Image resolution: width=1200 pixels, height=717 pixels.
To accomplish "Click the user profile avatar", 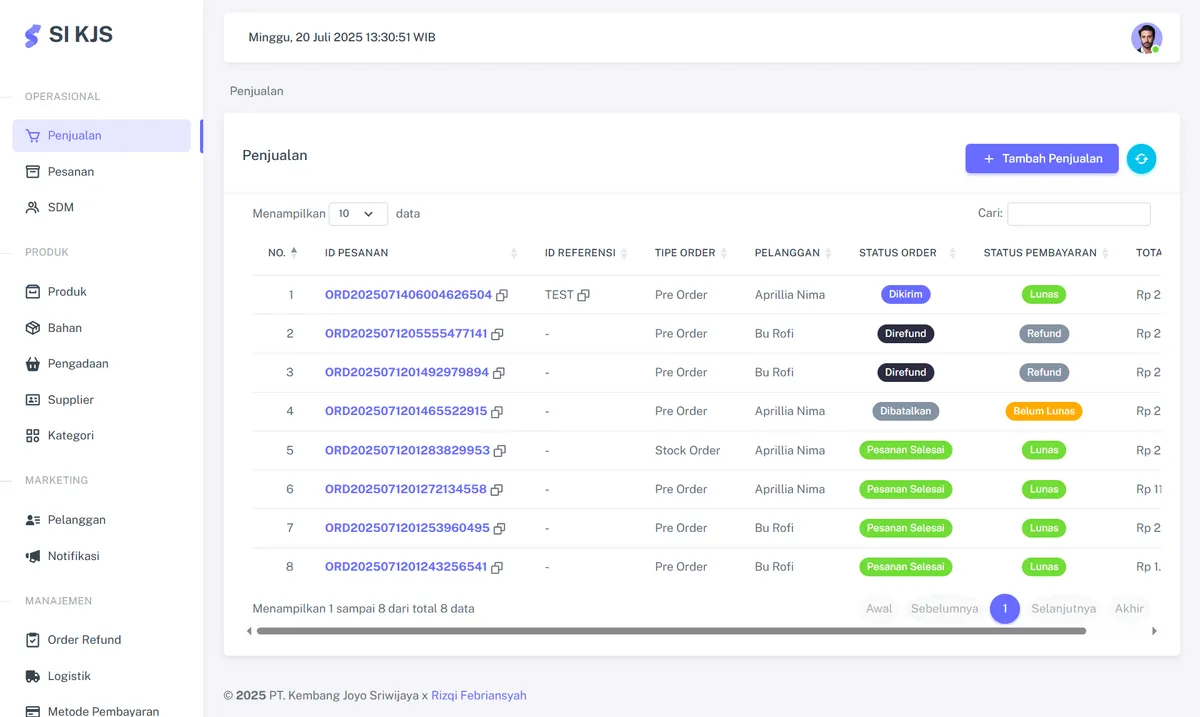I will point(1146,38).
